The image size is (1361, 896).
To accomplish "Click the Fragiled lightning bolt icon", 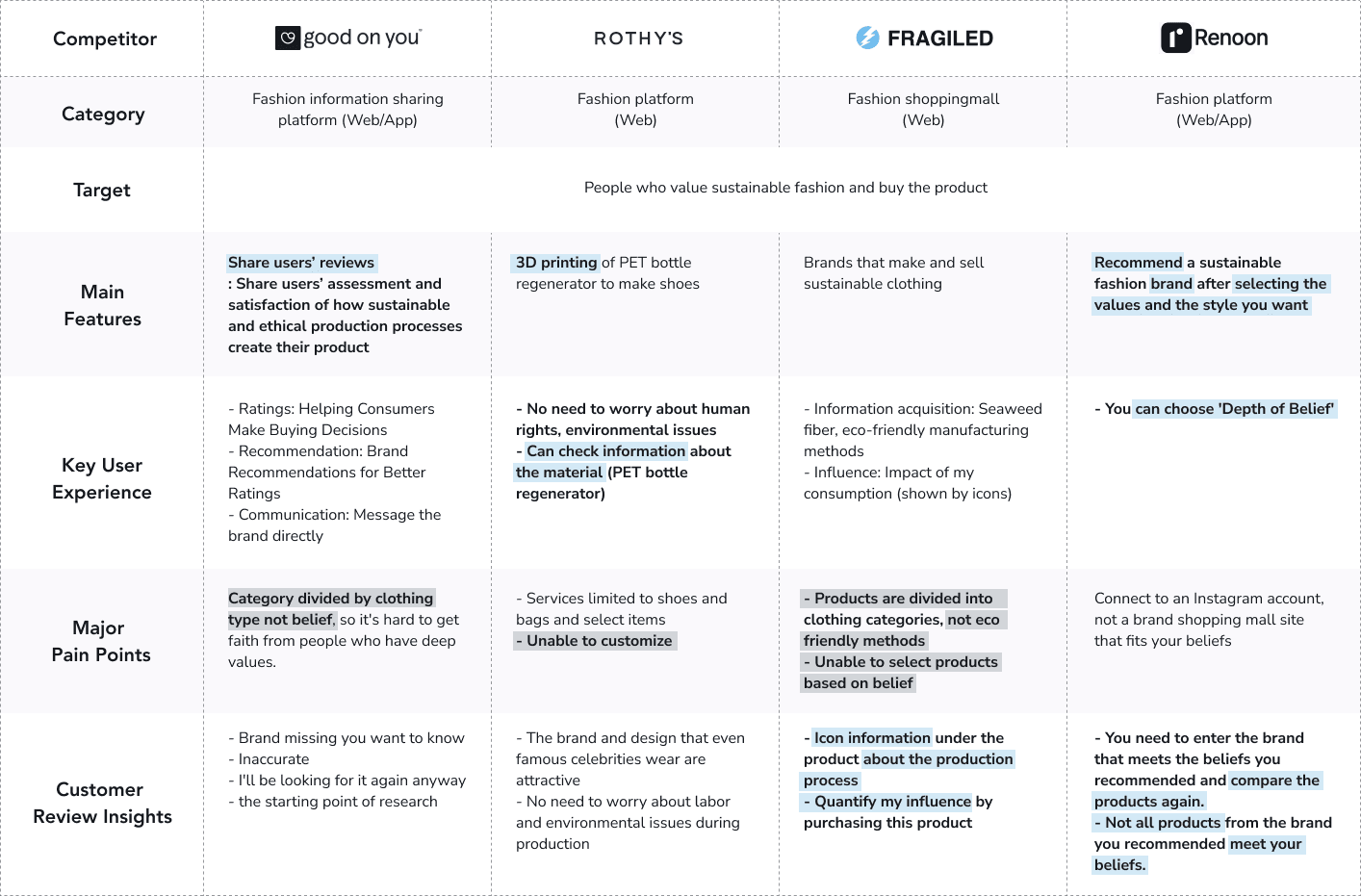I will (x=867, y=38).
